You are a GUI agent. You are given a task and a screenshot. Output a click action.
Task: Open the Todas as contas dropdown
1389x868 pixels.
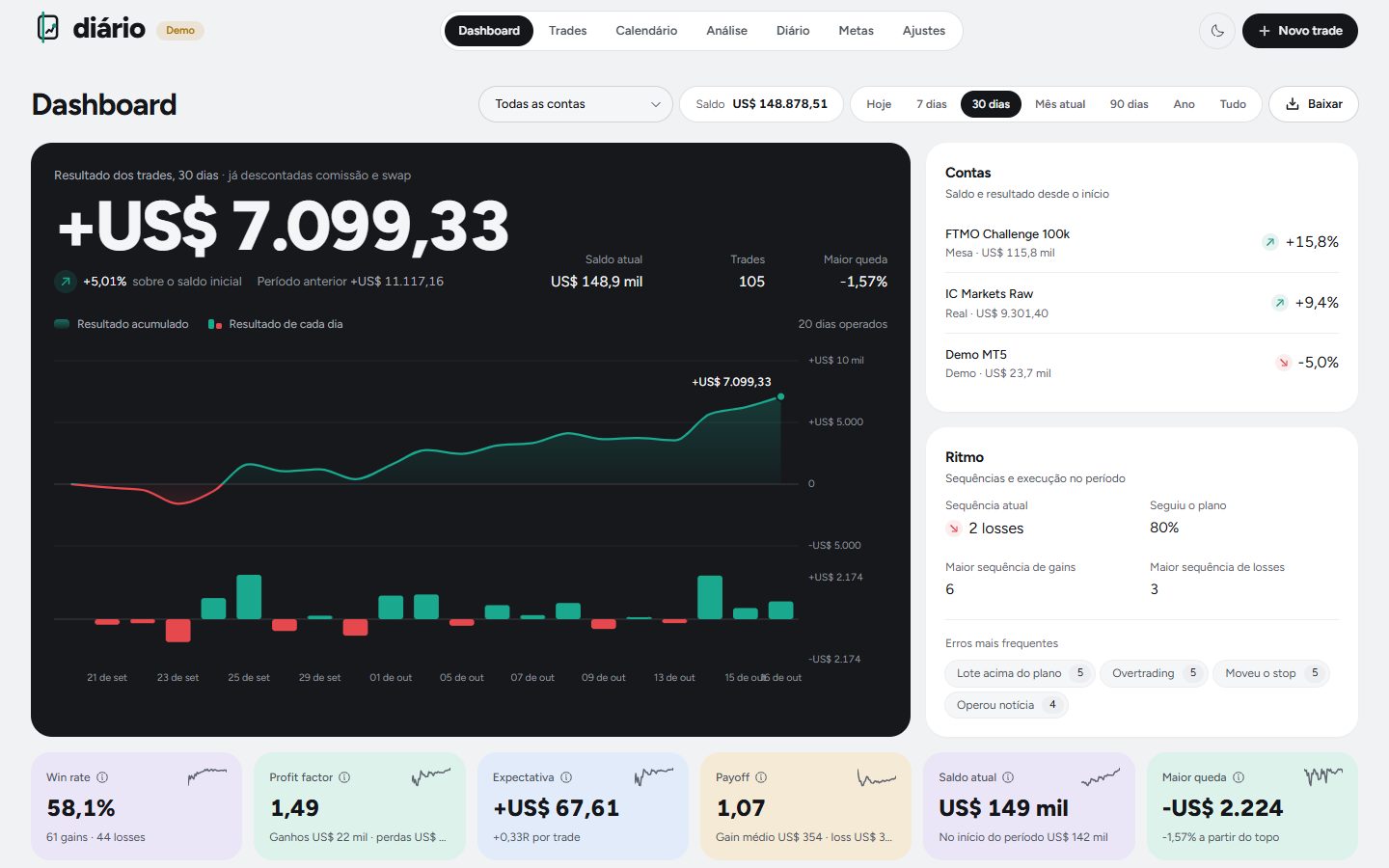click(x=576, y=104)
